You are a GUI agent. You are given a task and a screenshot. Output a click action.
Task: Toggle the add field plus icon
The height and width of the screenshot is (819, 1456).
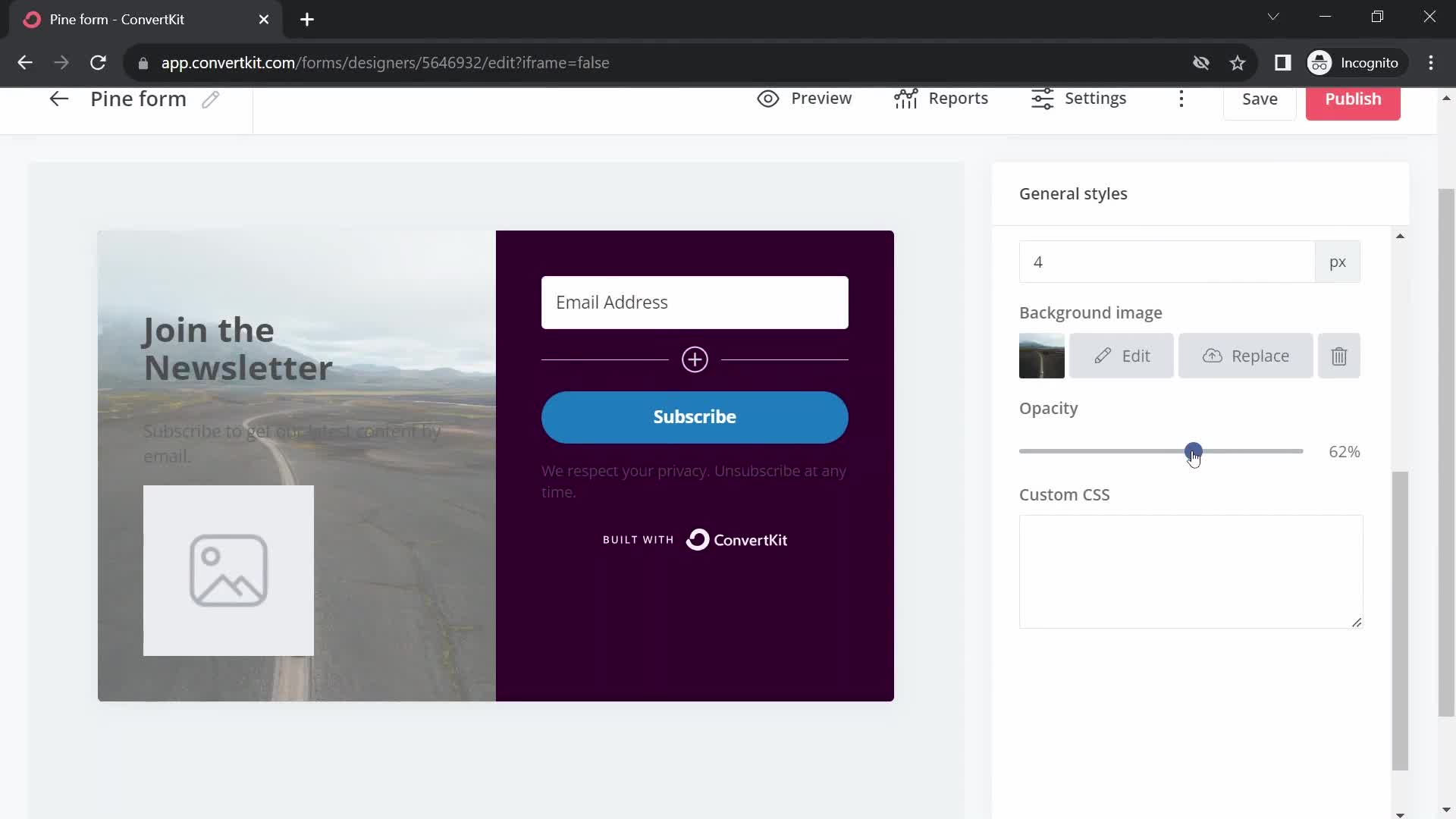pyautogui.click(x=695, y=358)
